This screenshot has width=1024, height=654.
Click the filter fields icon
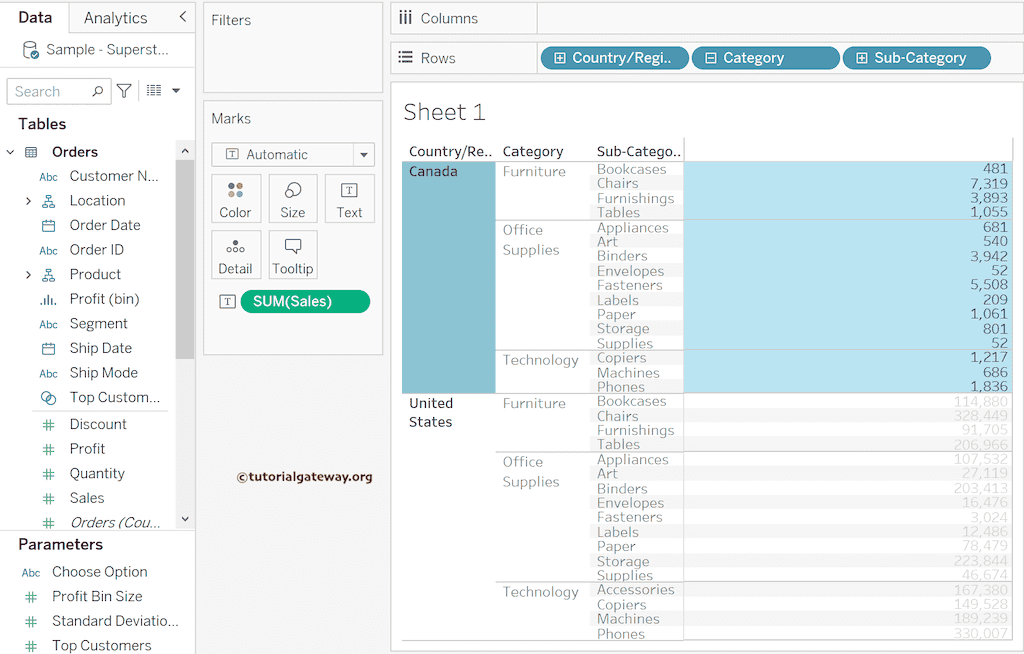click(x=124, y=91)
